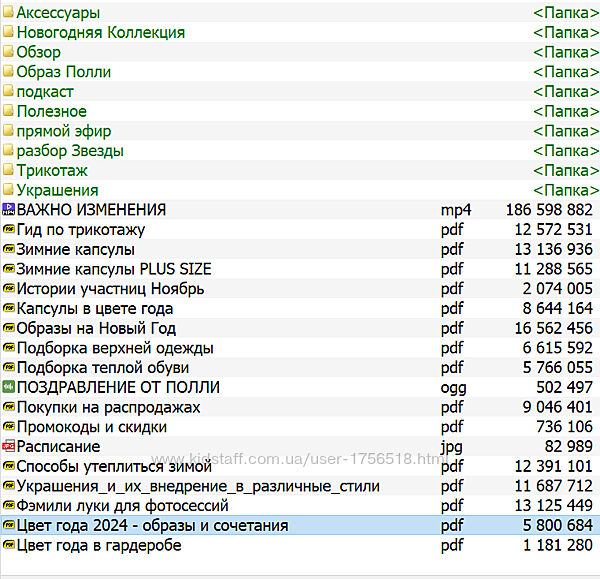
Task: Open the Обзор folder
Action: 38,52
